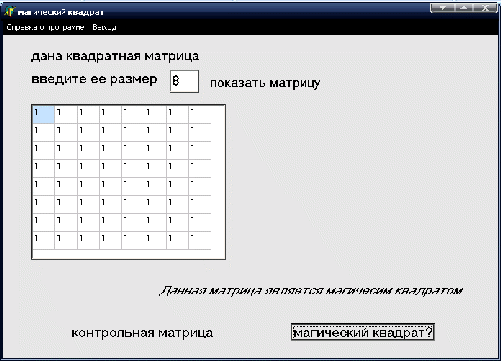Screen dimensions: 502x362
Task: Click the 'магический квадрат?' button
Action: coord(363,332)
